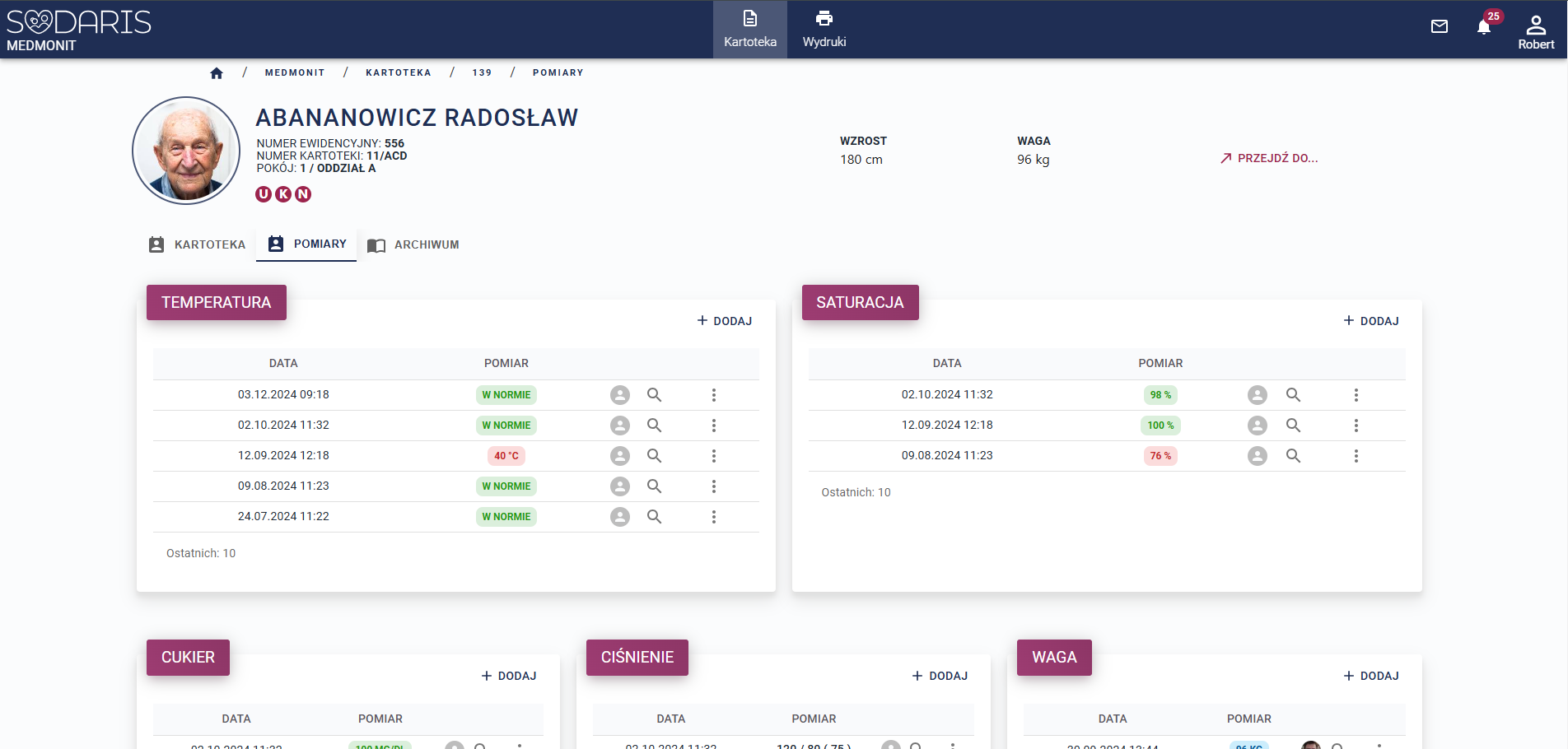Open the Robert user profile menu

coord(1535,31)
